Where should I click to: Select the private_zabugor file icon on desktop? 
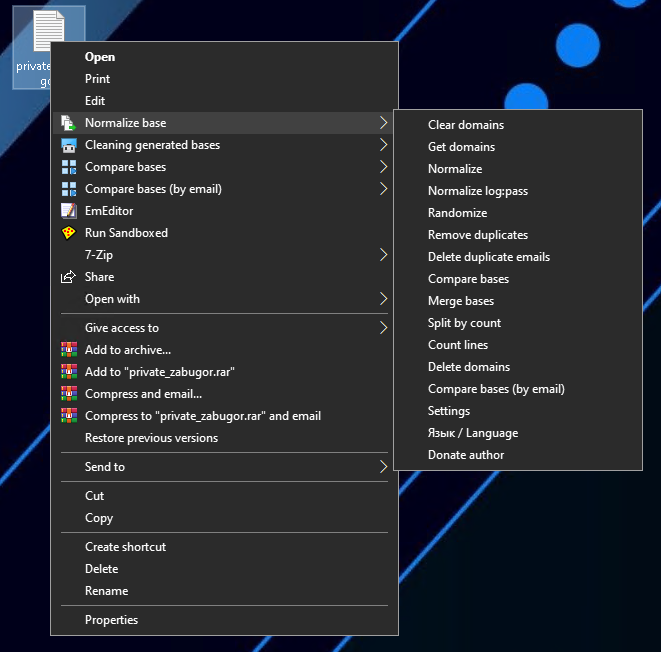[47, 35]
